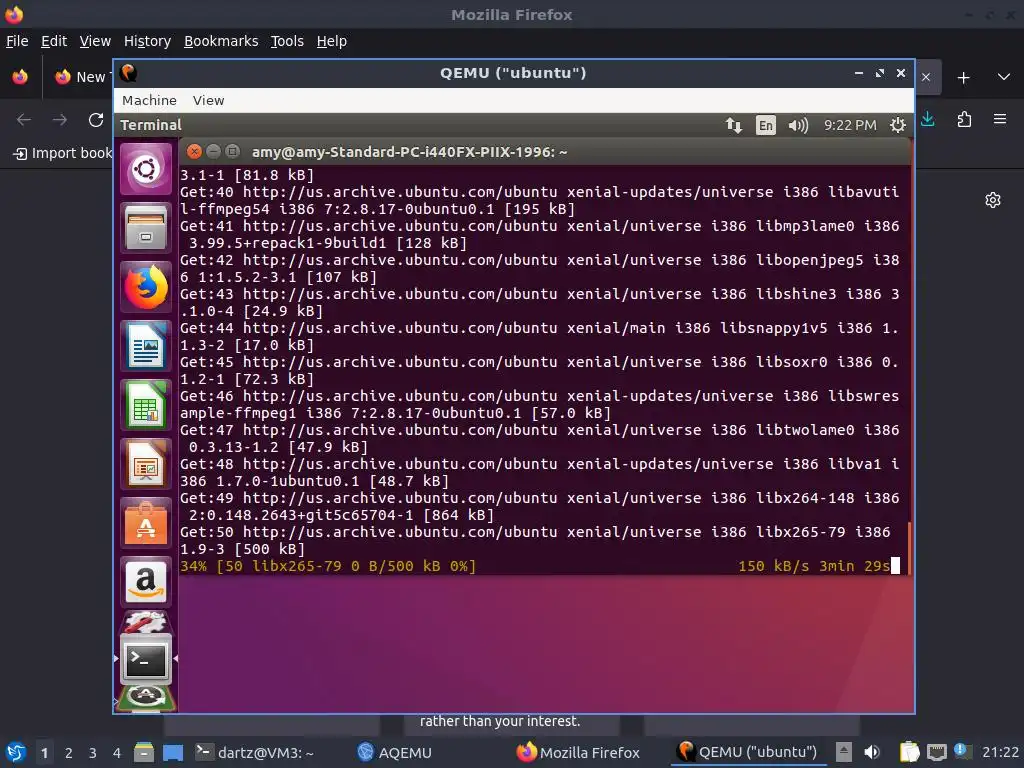Open Firefox Tools menu
The height and width of the screenshot is (768, 1024).
click(287, 41)
